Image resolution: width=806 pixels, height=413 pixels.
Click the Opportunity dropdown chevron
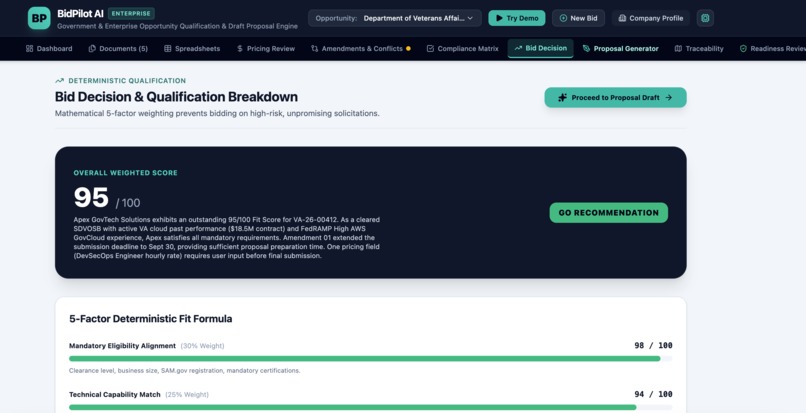(x=470, y=18)
